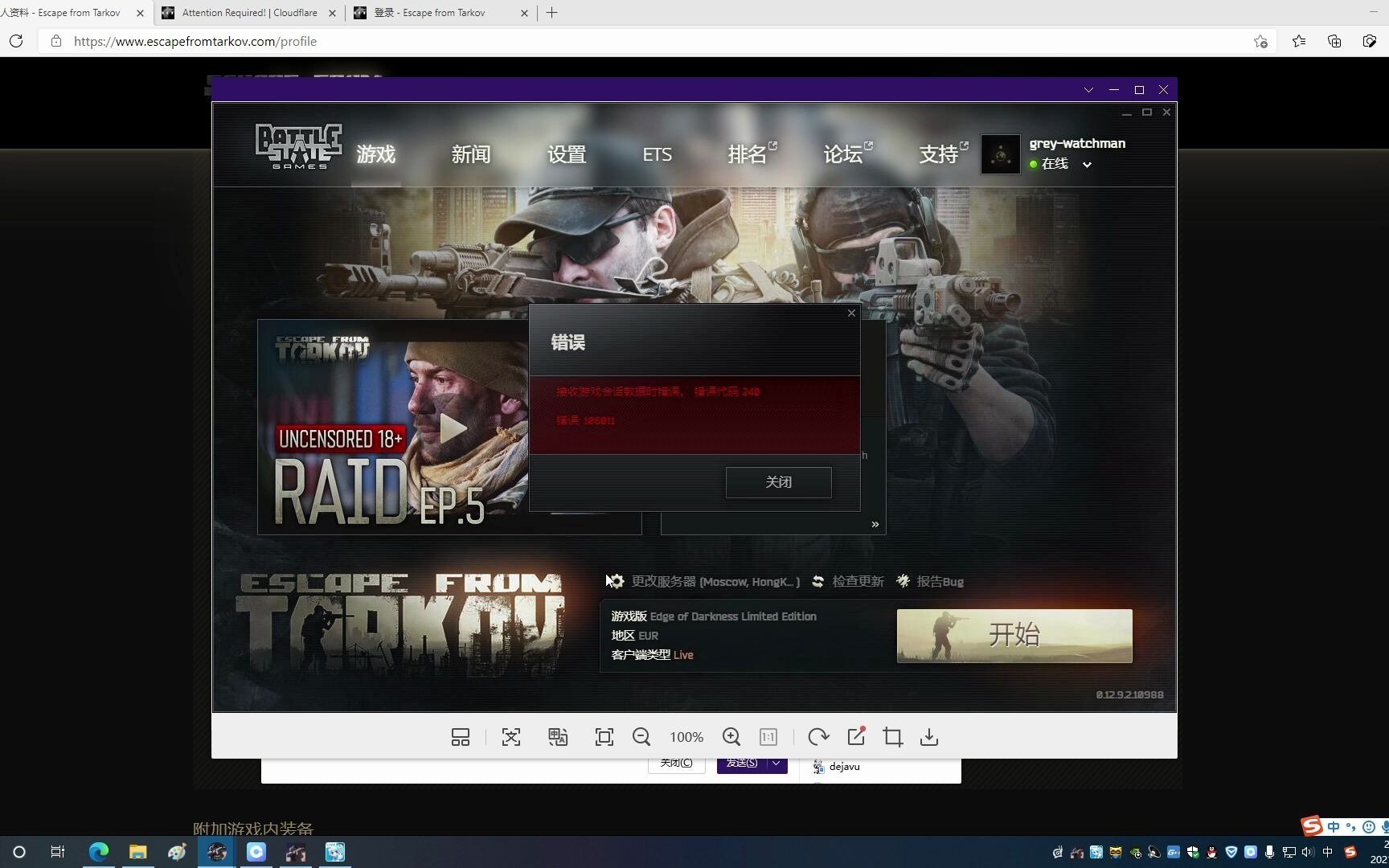
Task: Expand the 发送(S) split-button dropdown arrow
Action: click(776, 764)
